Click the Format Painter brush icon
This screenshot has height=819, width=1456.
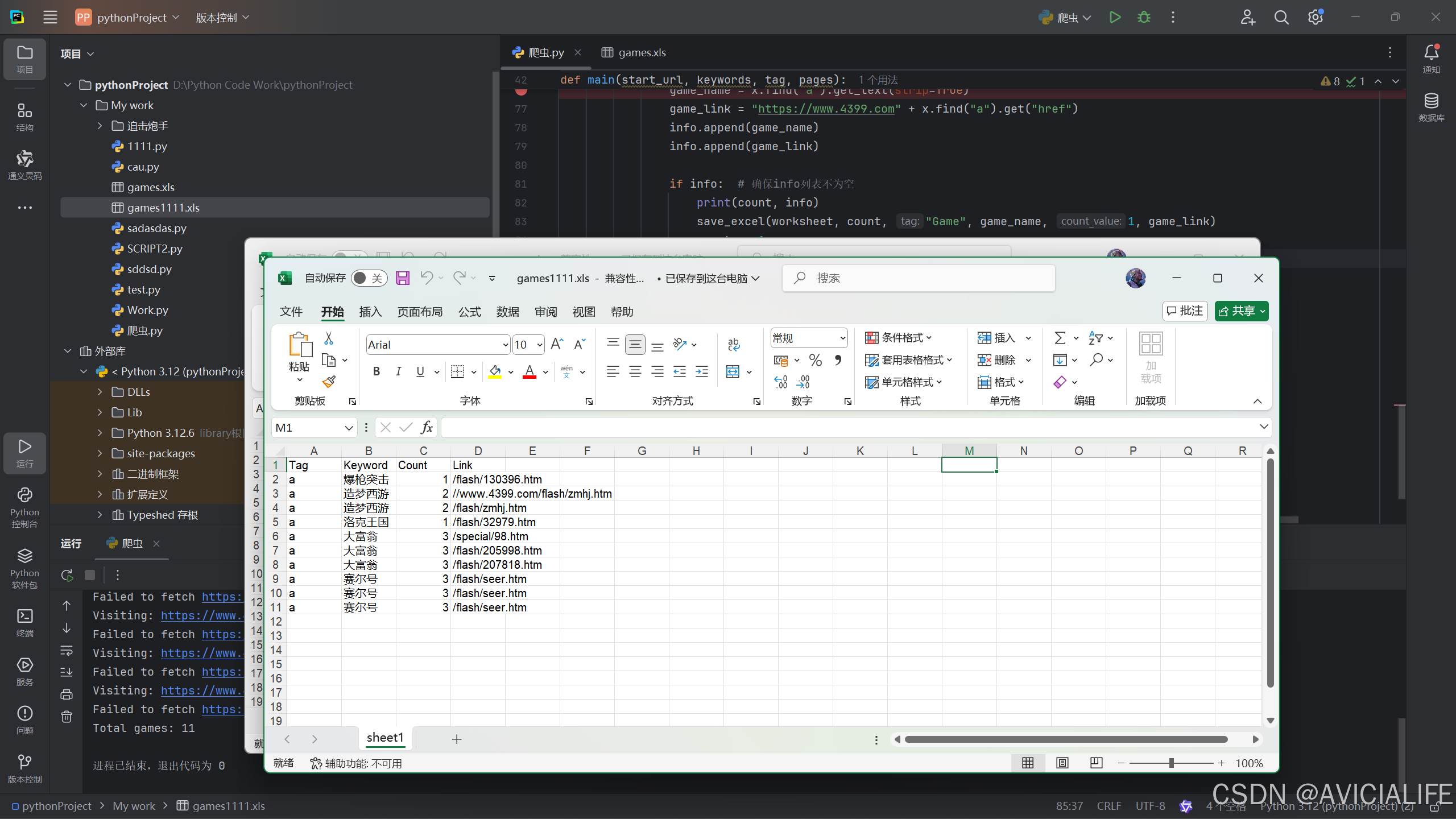pos(329,382)
